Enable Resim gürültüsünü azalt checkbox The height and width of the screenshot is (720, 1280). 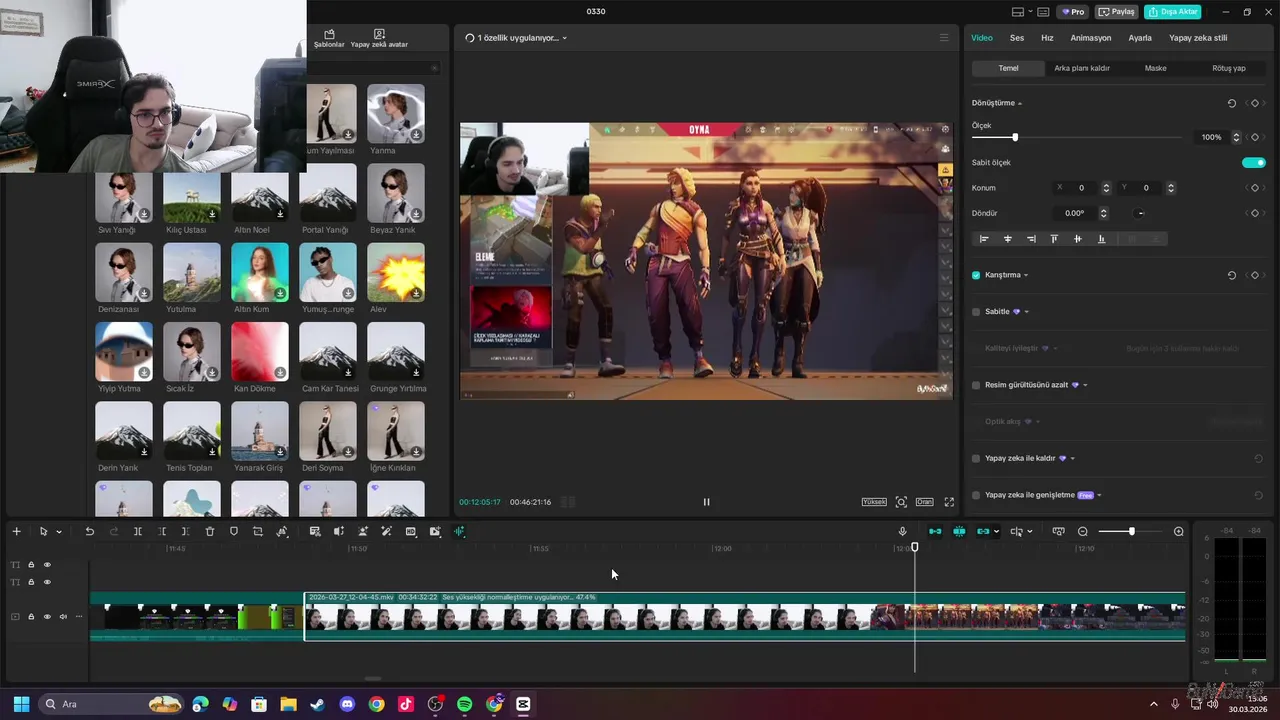coord(976,385)
